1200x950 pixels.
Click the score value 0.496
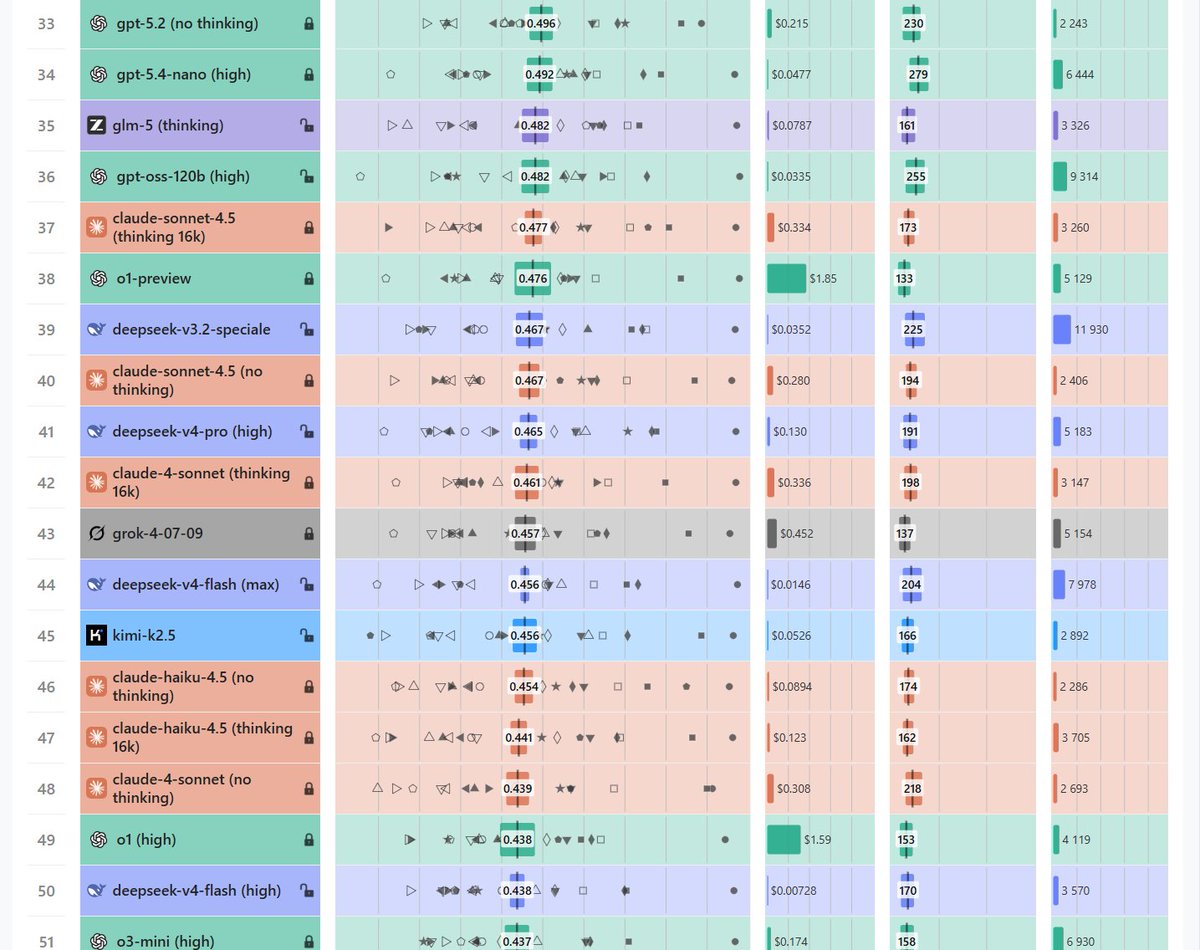(x=541, y=23)
